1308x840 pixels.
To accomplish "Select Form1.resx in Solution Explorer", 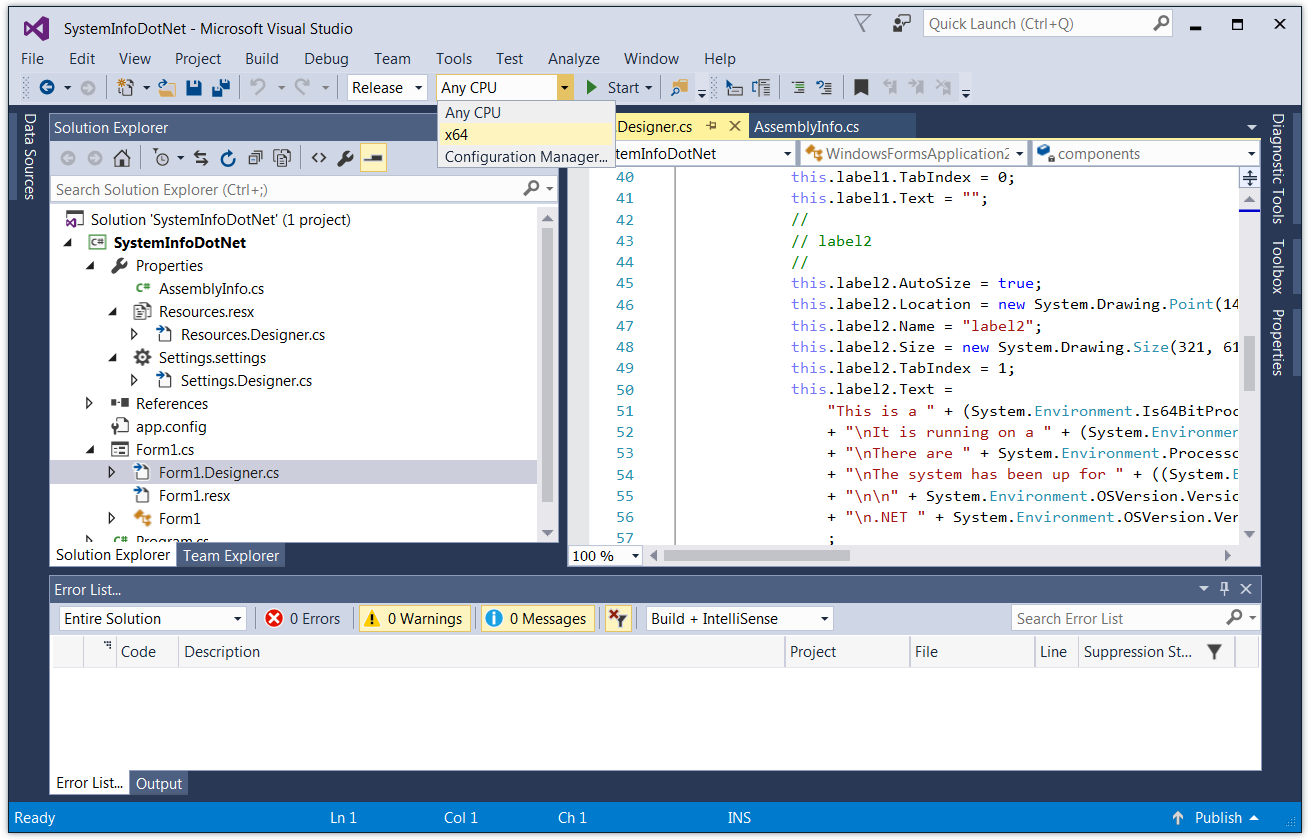I will point(194,496).
